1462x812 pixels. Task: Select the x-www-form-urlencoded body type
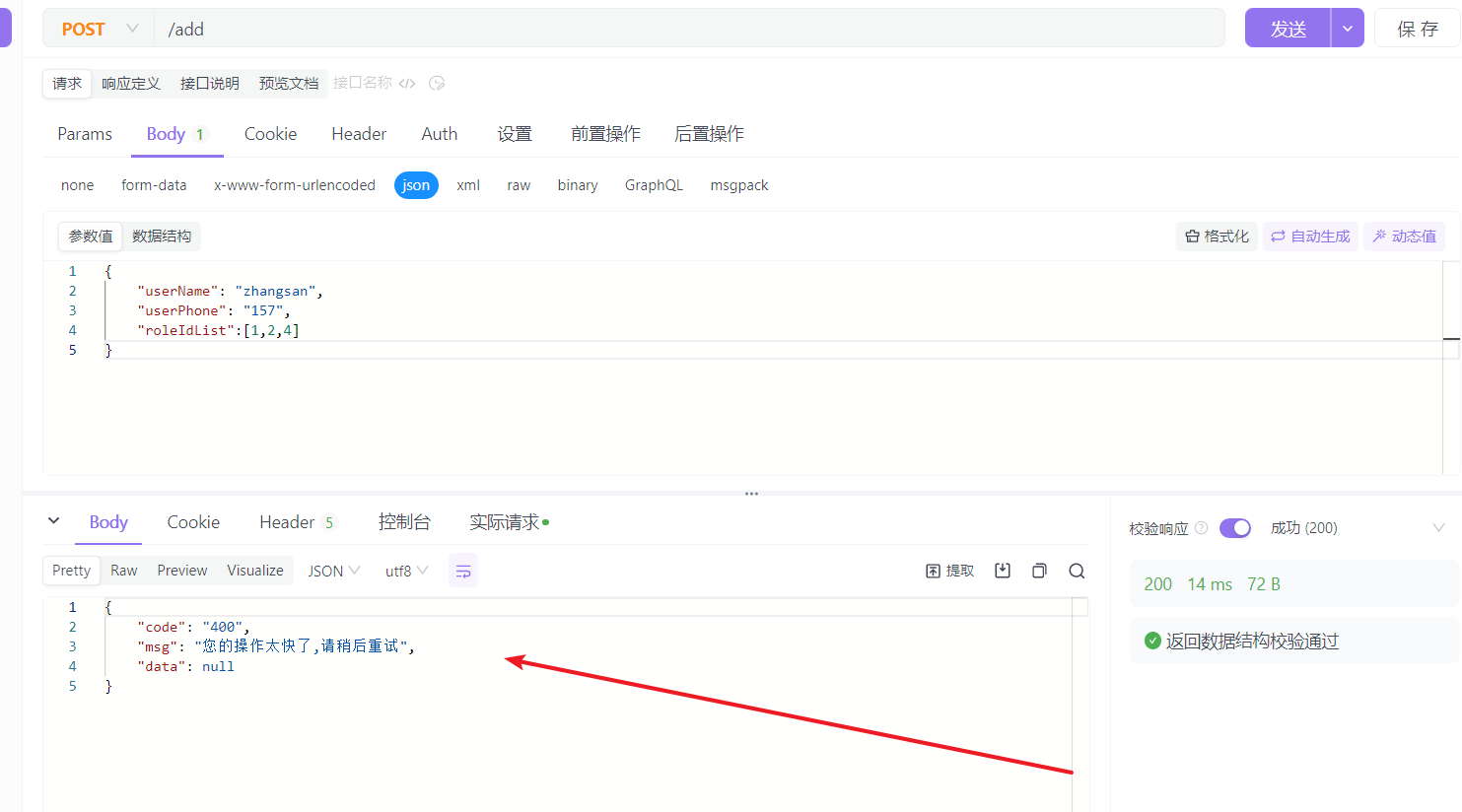tap(295, 185)
